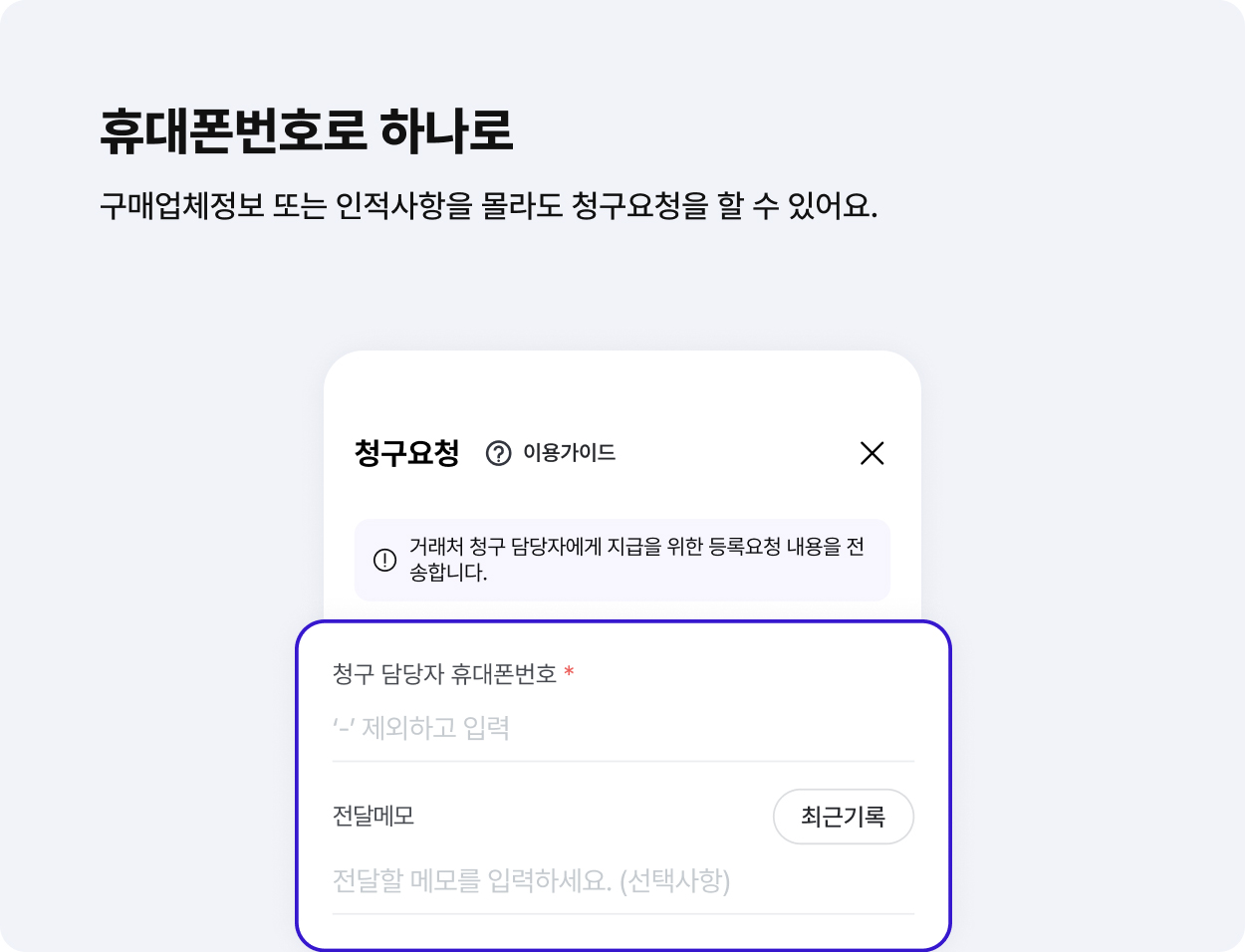Click the red required asterisk mark
The width and height of the screenshot is (1245, 952).
[x=569, y=672]
